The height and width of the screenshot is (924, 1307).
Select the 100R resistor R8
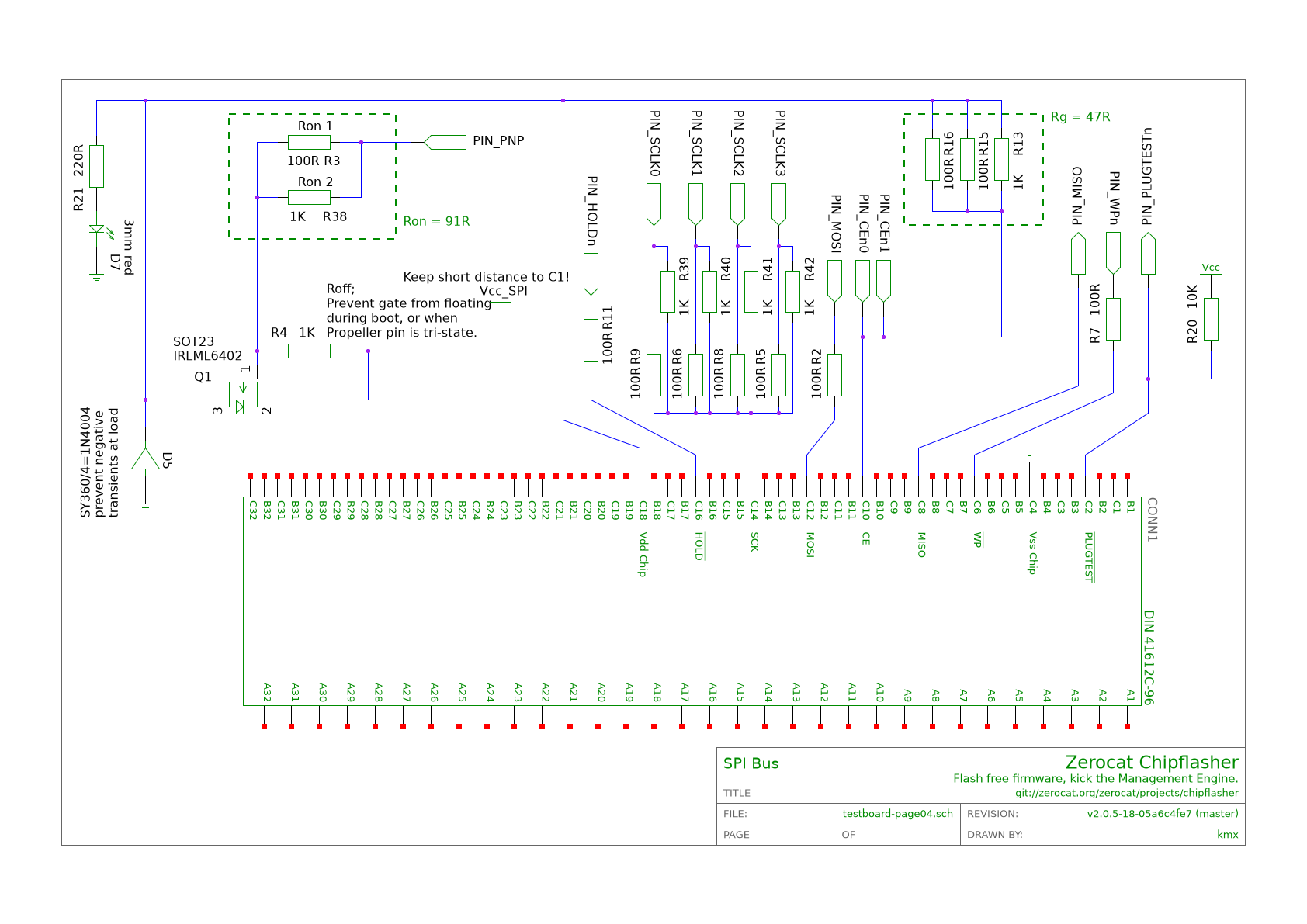coord(737,375)
